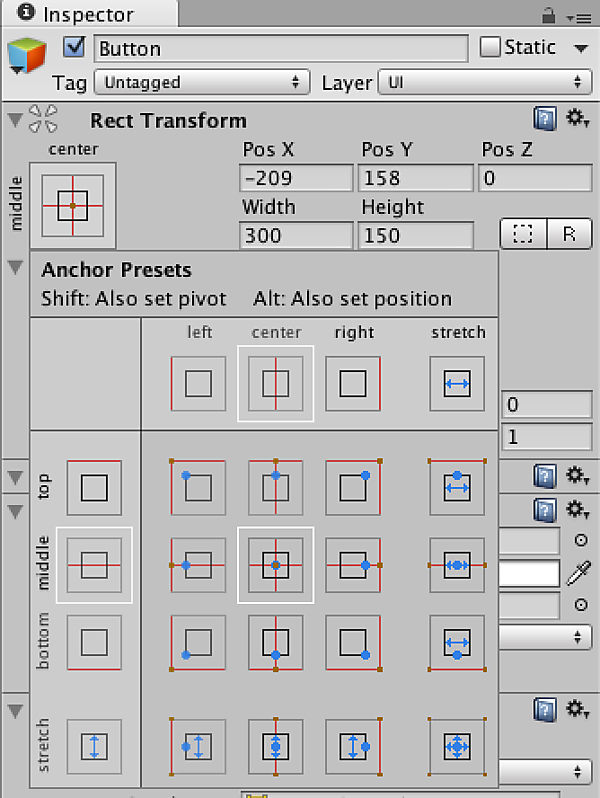Image resolution: width=600 pixels, height=798 pixels.
Task: Toggle the Button active checkbox
Action: [74, 47]
